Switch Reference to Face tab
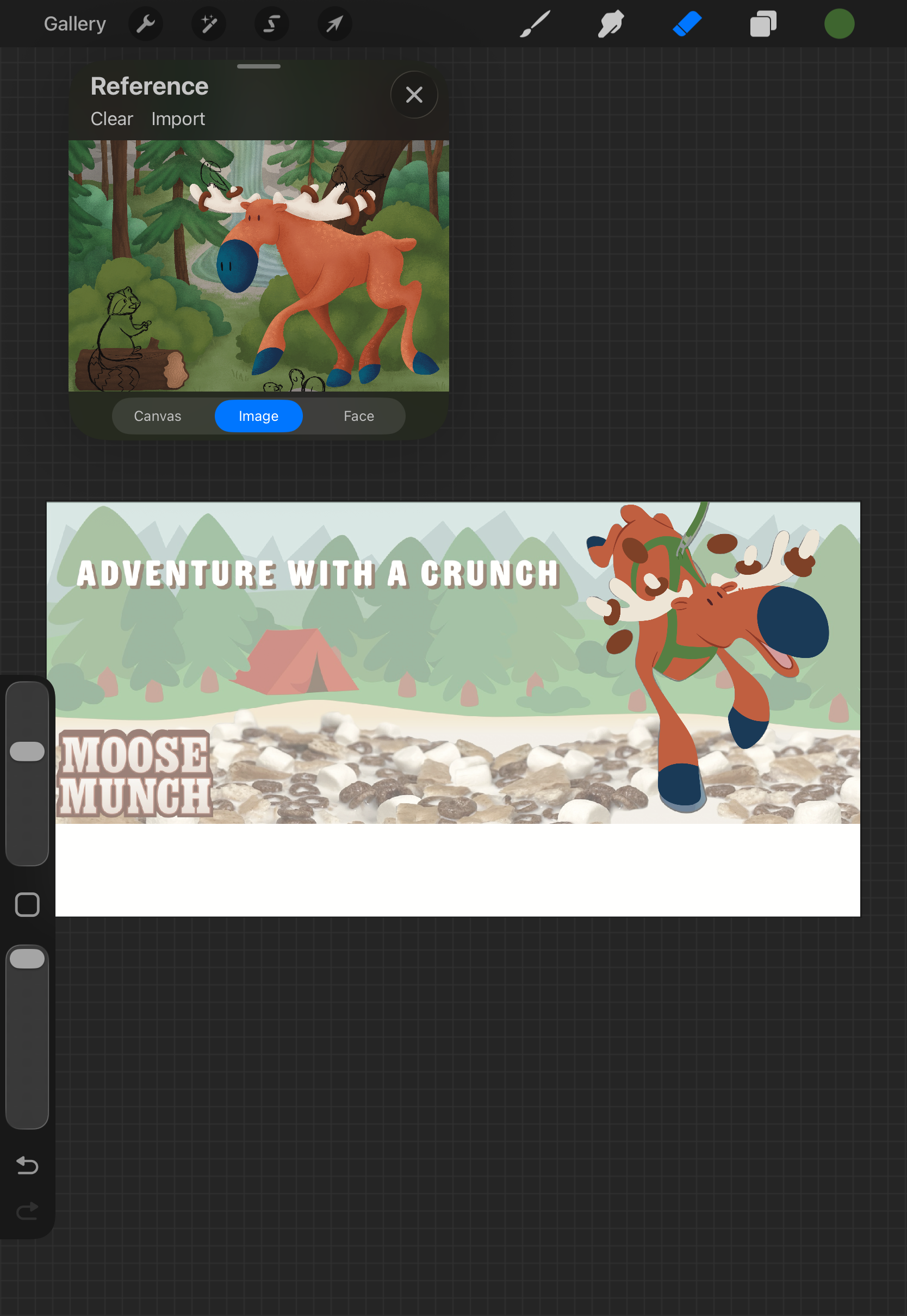 pos(358,416)
